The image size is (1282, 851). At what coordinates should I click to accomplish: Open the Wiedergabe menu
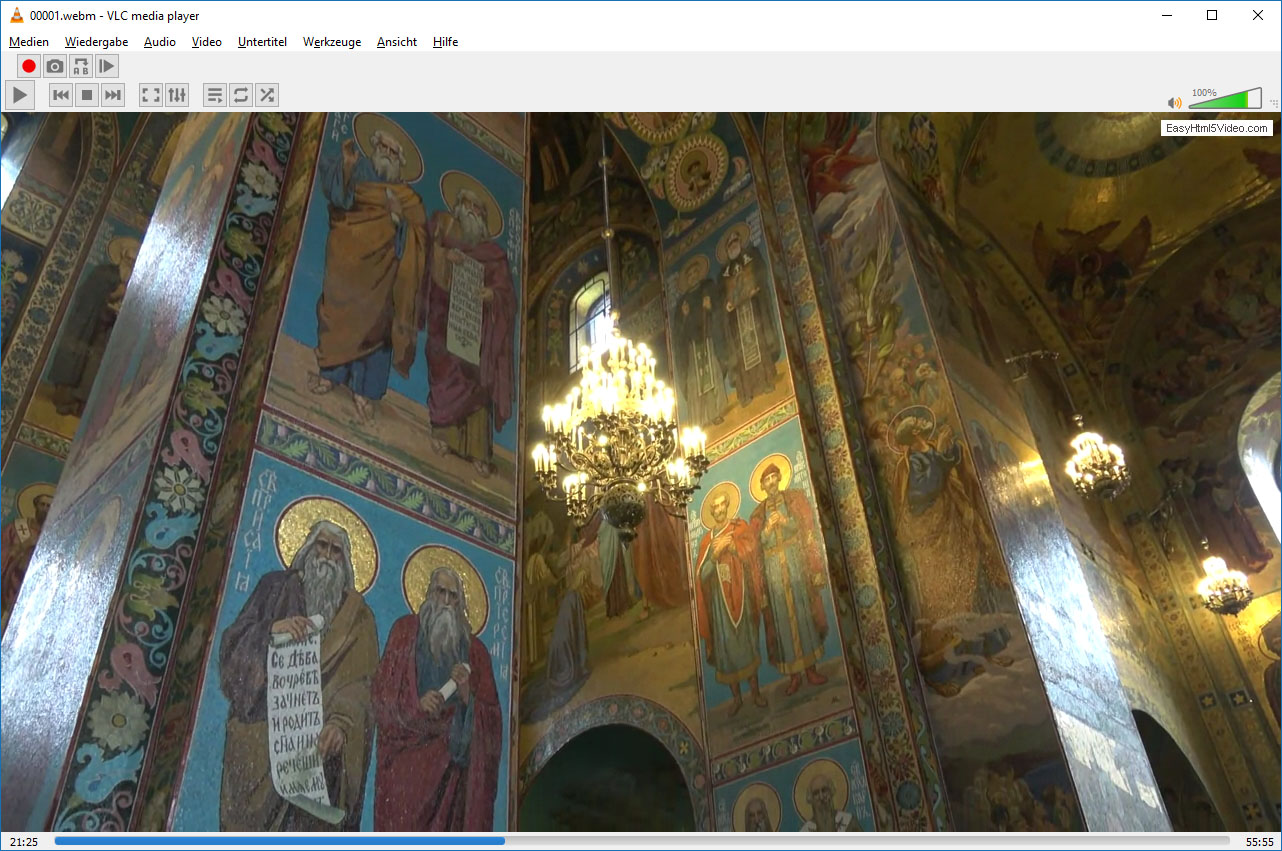(96, 42)
